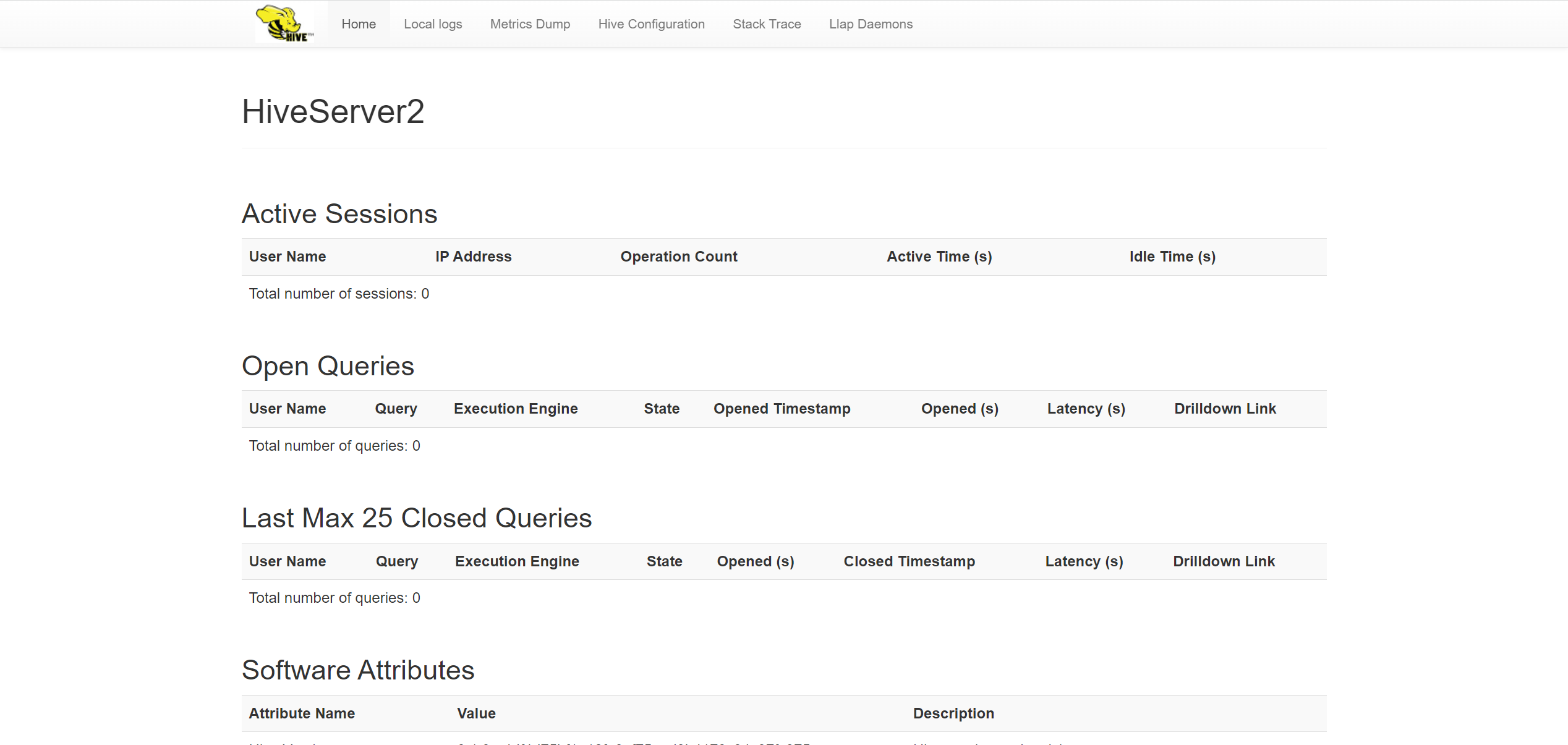Click the Closed Timestamp column header

[x=909, y=561]
